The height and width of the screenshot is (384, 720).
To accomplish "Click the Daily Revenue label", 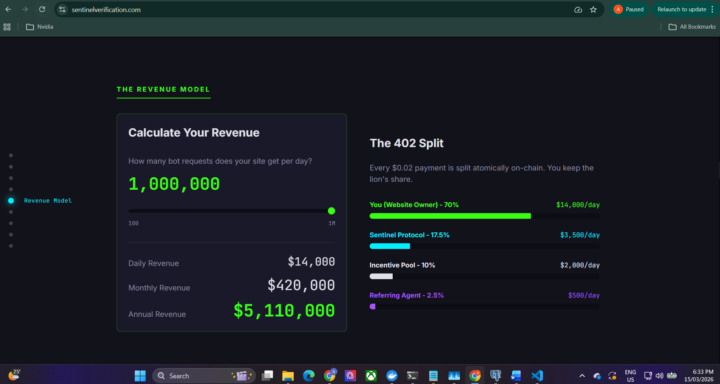I will (x=153, y=264).
